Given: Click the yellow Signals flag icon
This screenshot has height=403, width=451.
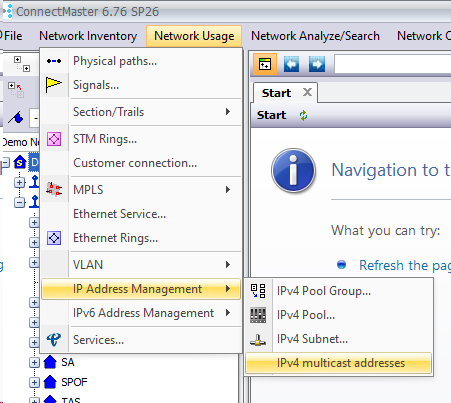Looking at the screenshot, I should click(x=54, y=85).
